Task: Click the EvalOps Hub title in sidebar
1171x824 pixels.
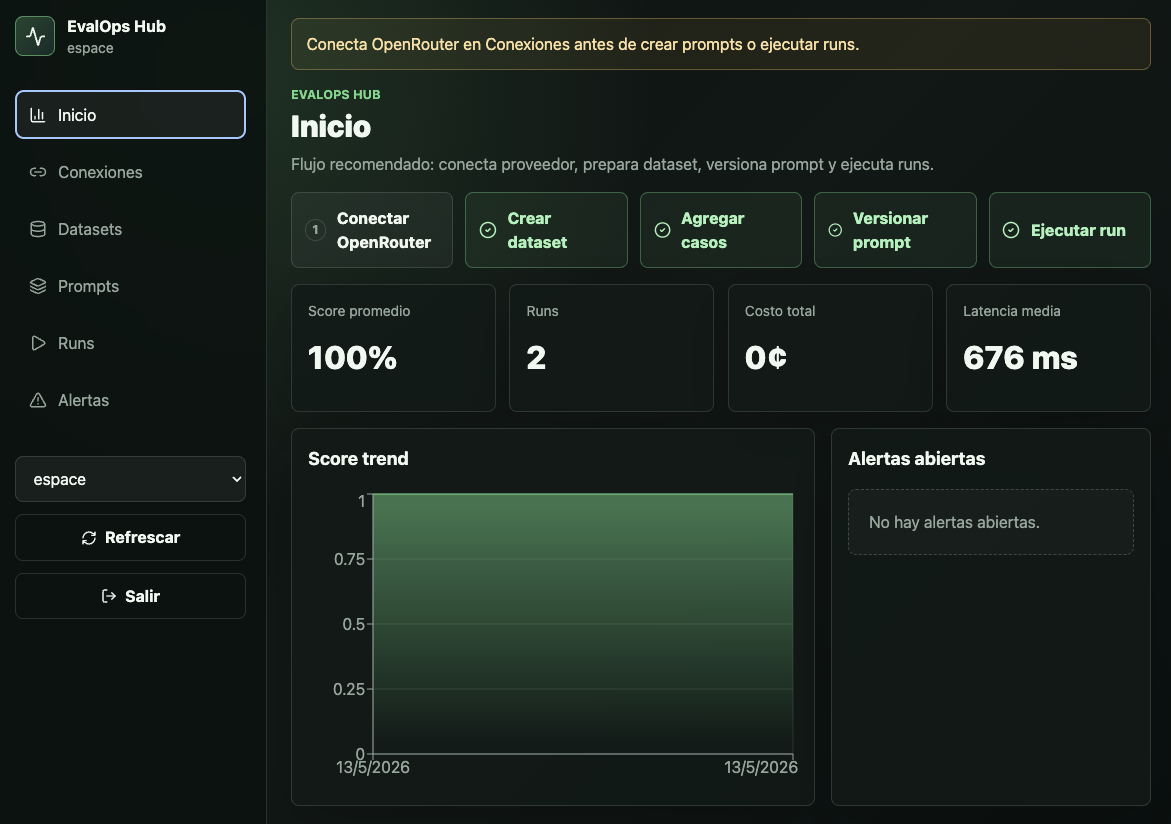Action: (117, 26)
